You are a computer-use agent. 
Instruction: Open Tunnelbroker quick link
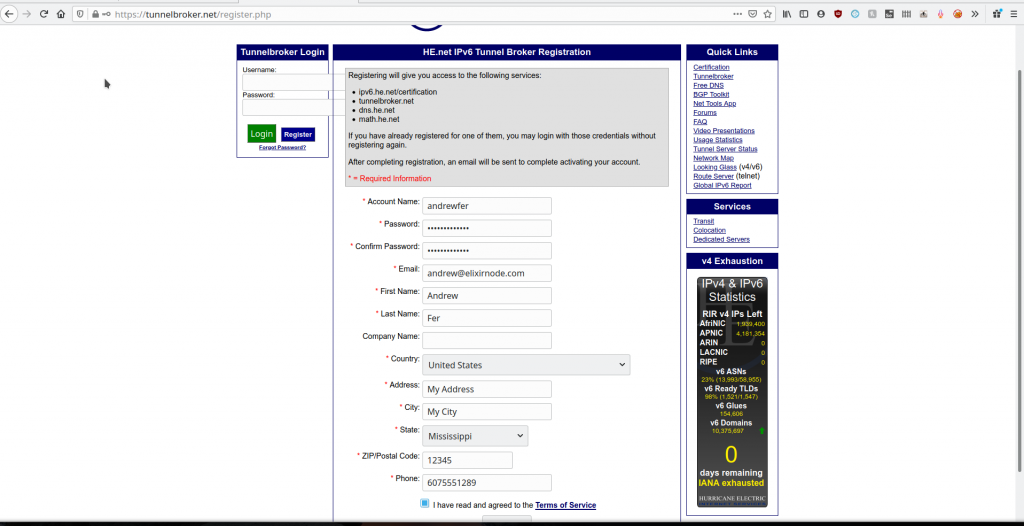pyautogui.click(x=713, y=76)
